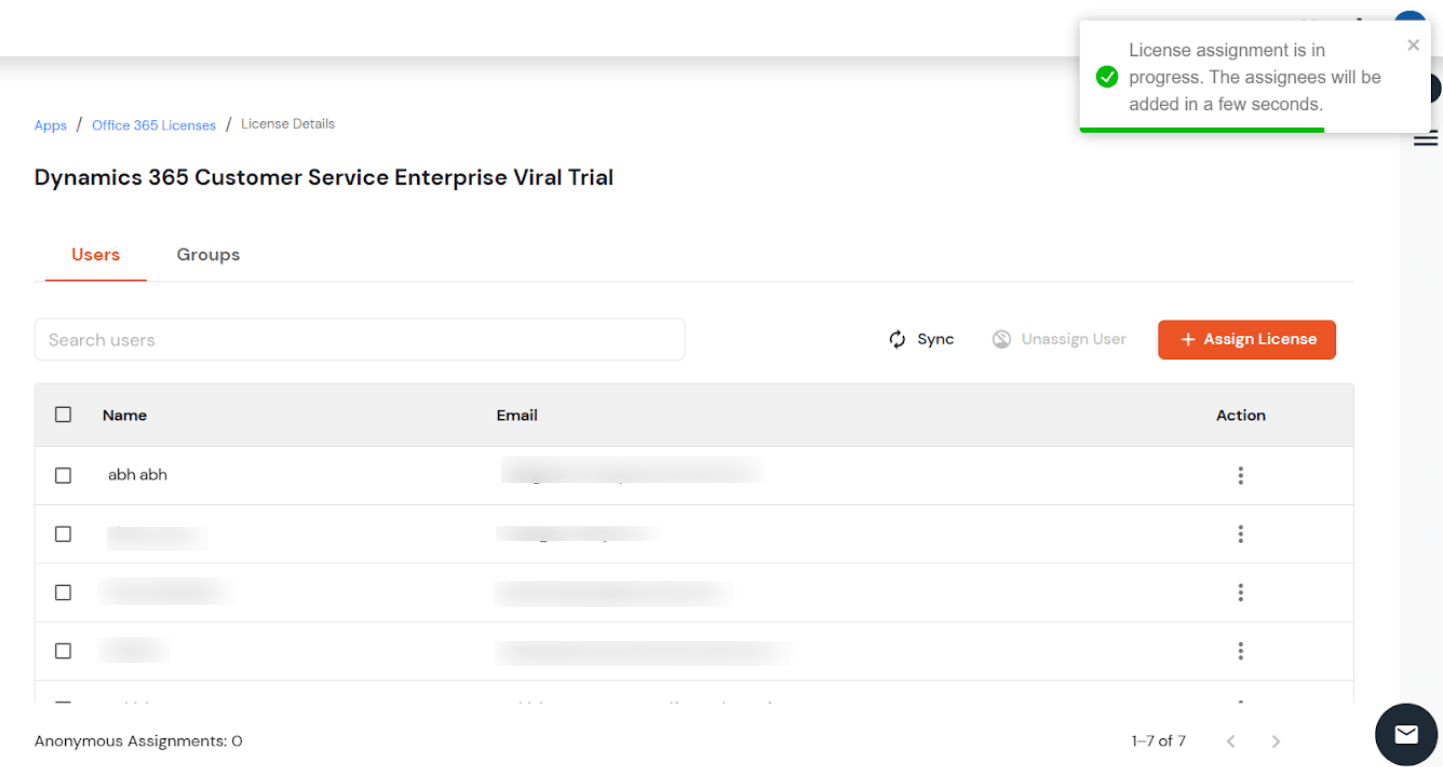Select the Users tab
1443x767 pixels.
click(x=95, y=254)
